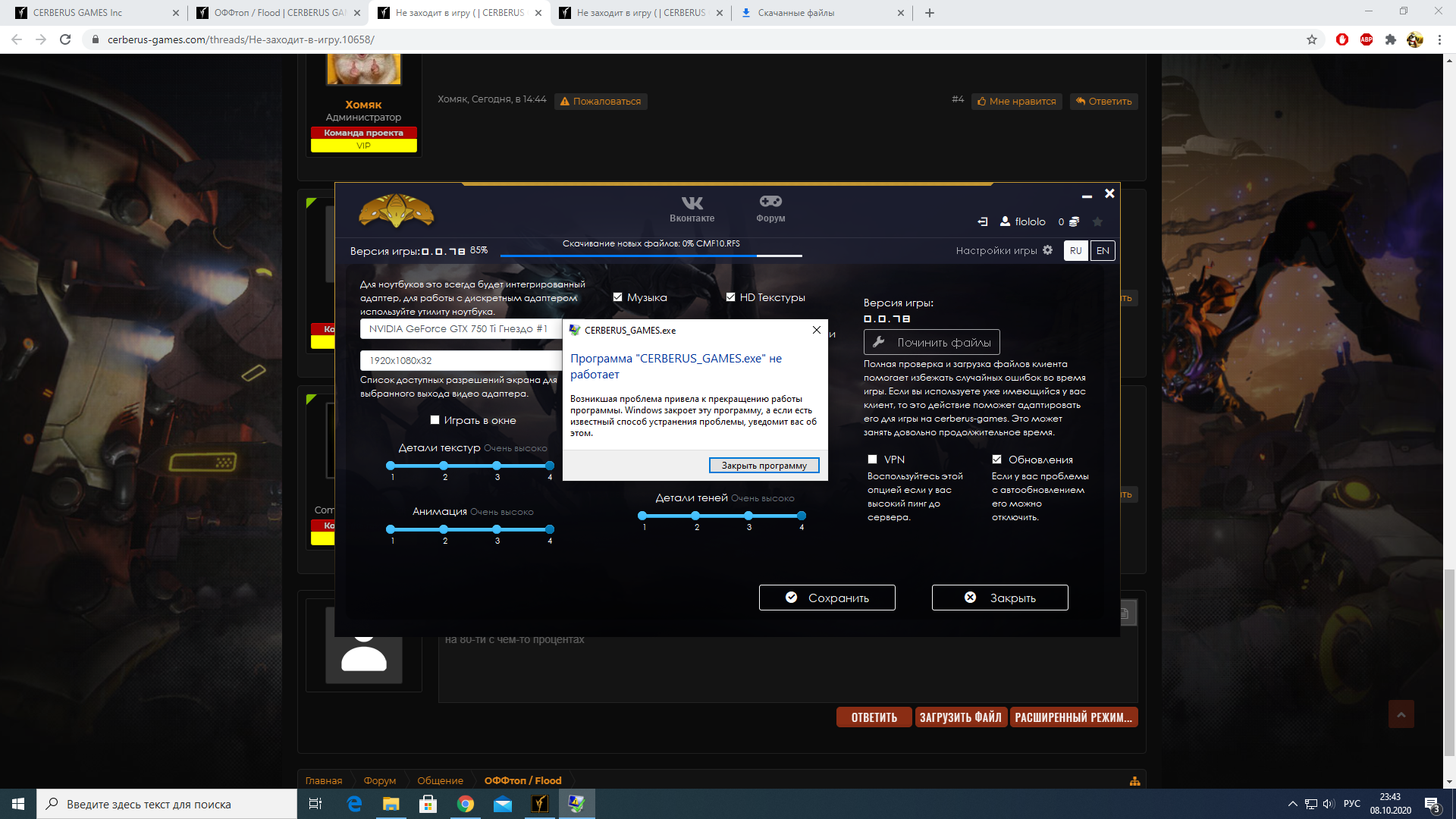Click the Opera extension icon in toolbar
This screenshot has height=819, width=1456.
coord(1341,39)
